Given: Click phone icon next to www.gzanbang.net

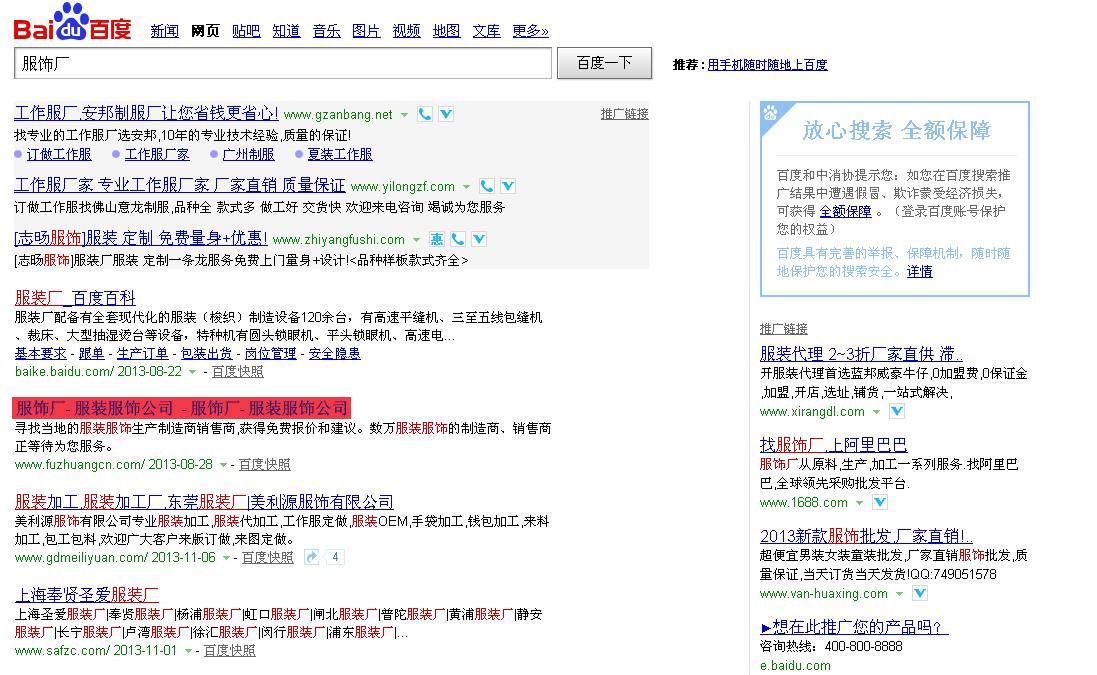Looking at the screenshot, I should tap(425, 114).
